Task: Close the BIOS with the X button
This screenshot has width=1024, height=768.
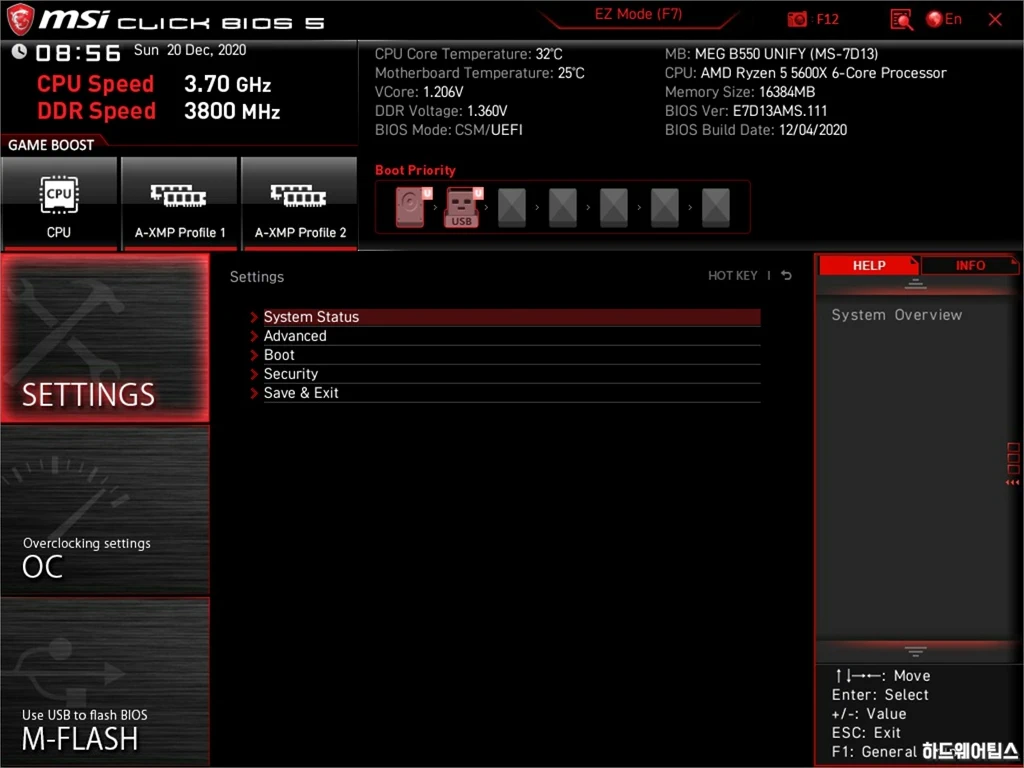Action: 995,20
